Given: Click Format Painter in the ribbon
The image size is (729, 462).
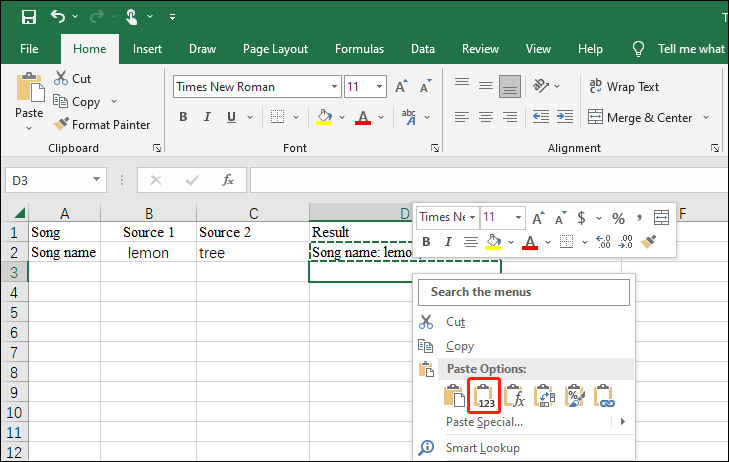Looking at the screenshot, I should click(x=102, y=125).
